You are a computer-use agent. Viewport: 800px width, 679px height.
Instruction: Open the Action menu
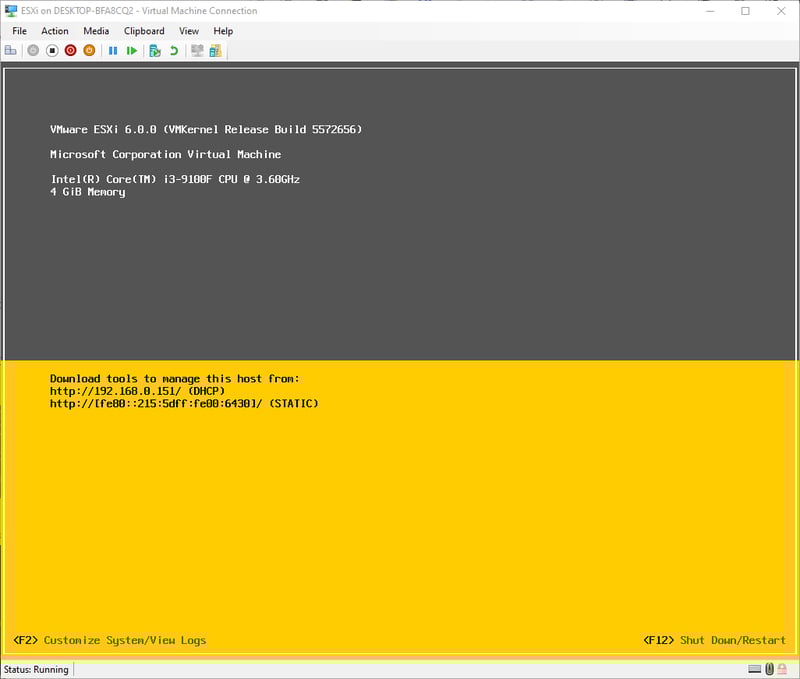55,31
